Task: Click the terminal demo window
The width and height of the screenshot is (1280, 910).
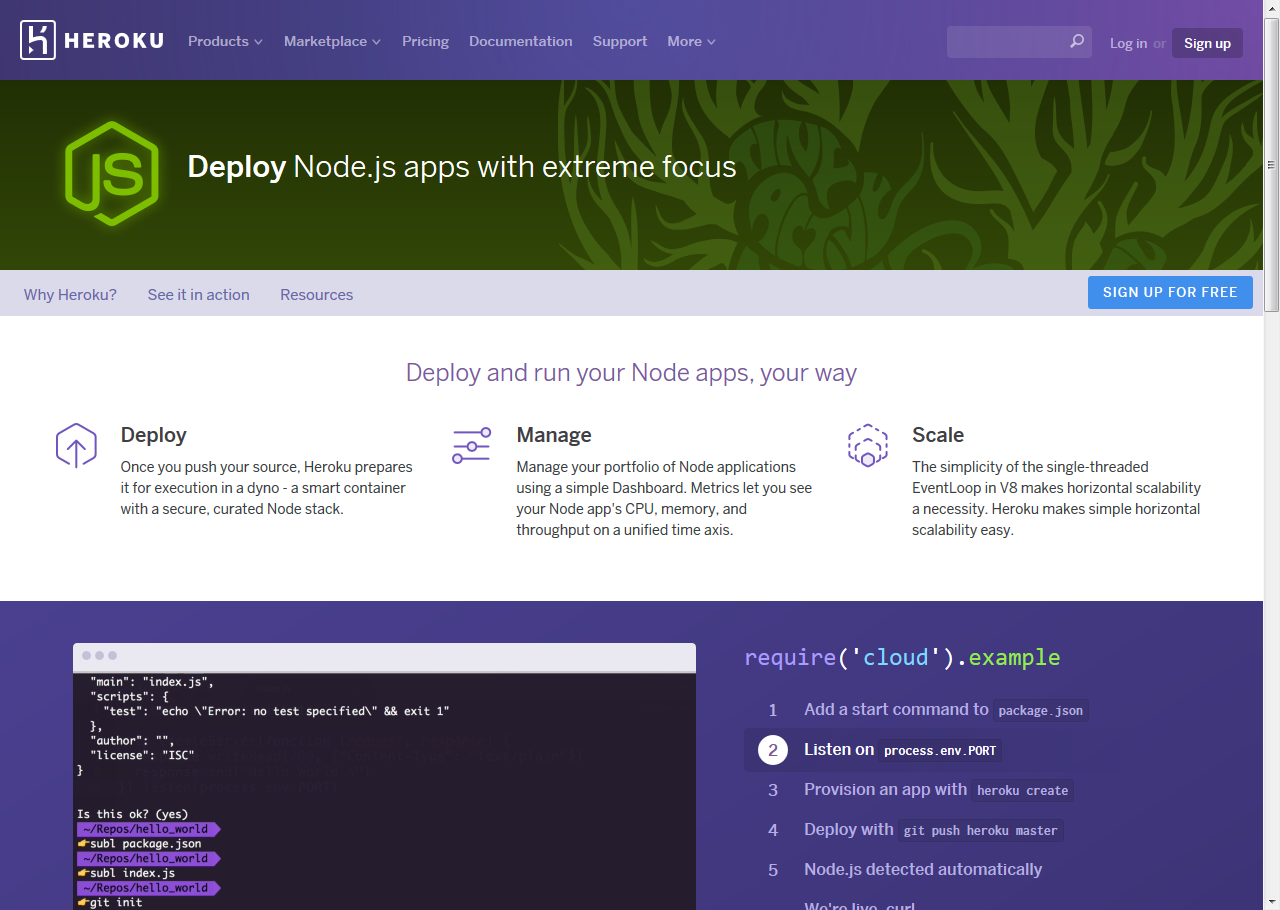Action: point(384,776)
